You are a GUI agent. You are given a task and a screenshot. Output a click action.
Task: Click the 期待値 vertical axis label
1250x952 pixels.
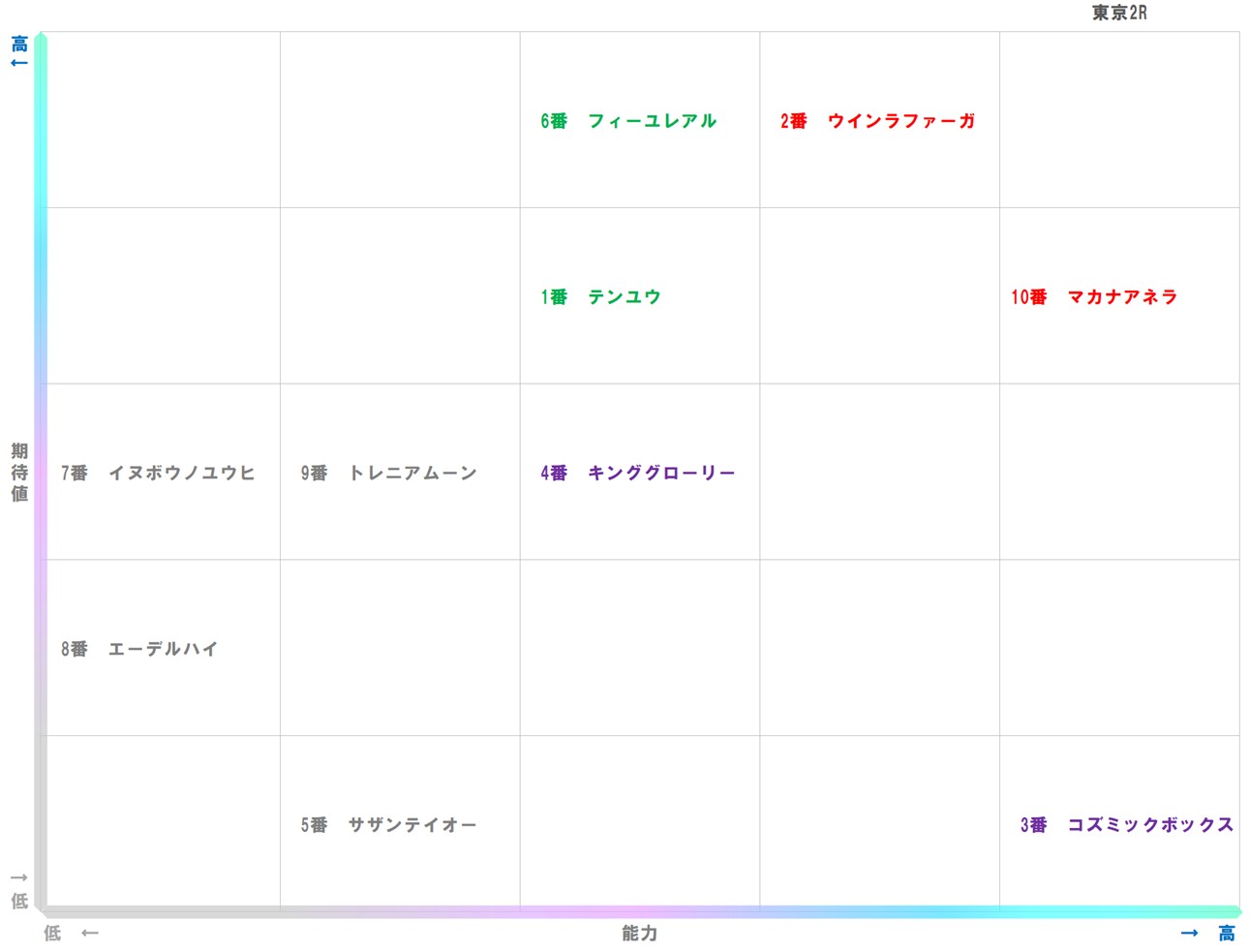19,473
